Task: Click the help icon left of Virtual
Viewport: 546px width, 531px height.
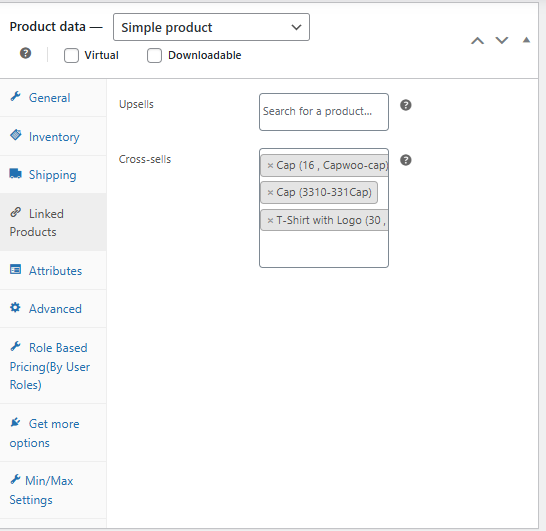Action: click(25, 53)
